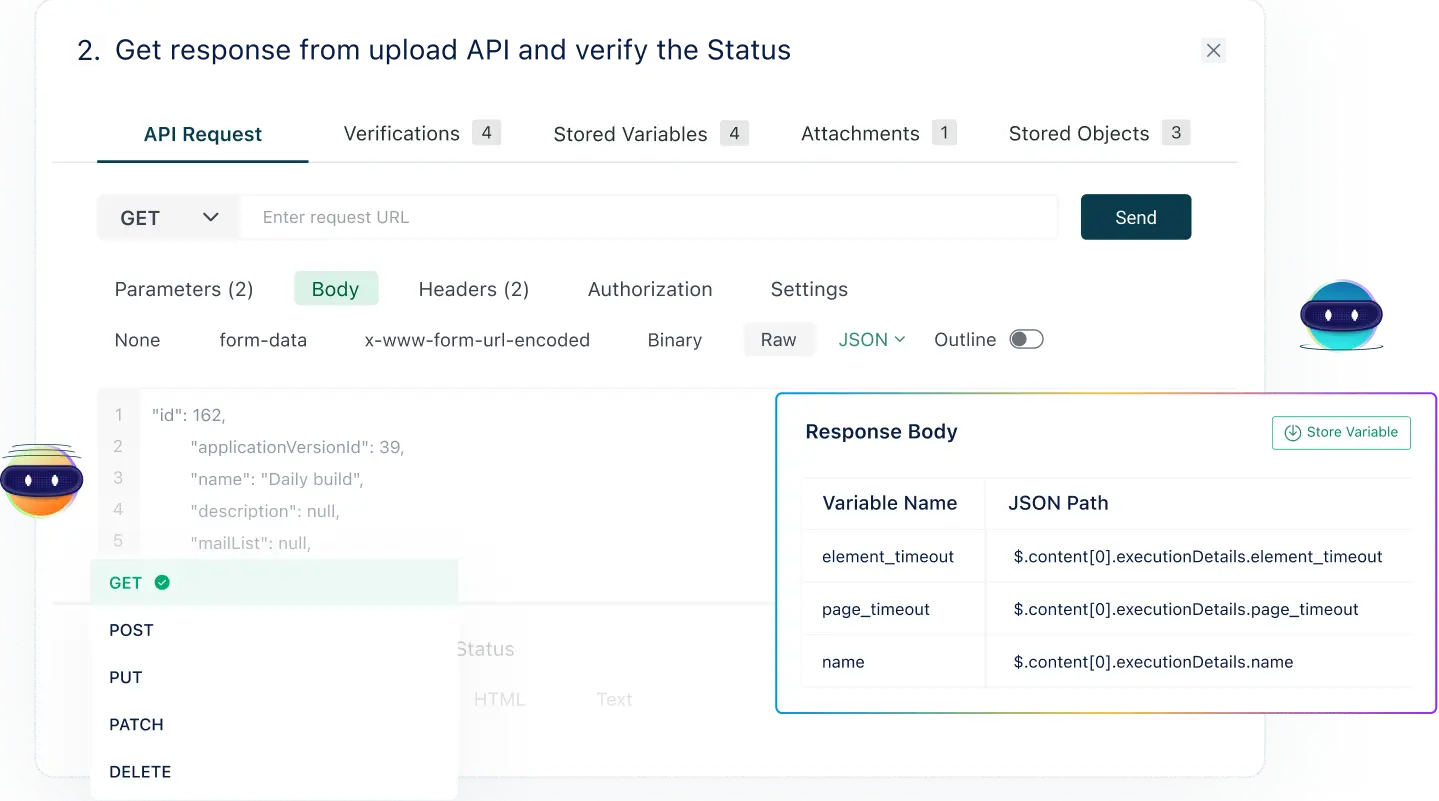
Task: Close the dialog with the X icon
Action: tap(1213, 50)
